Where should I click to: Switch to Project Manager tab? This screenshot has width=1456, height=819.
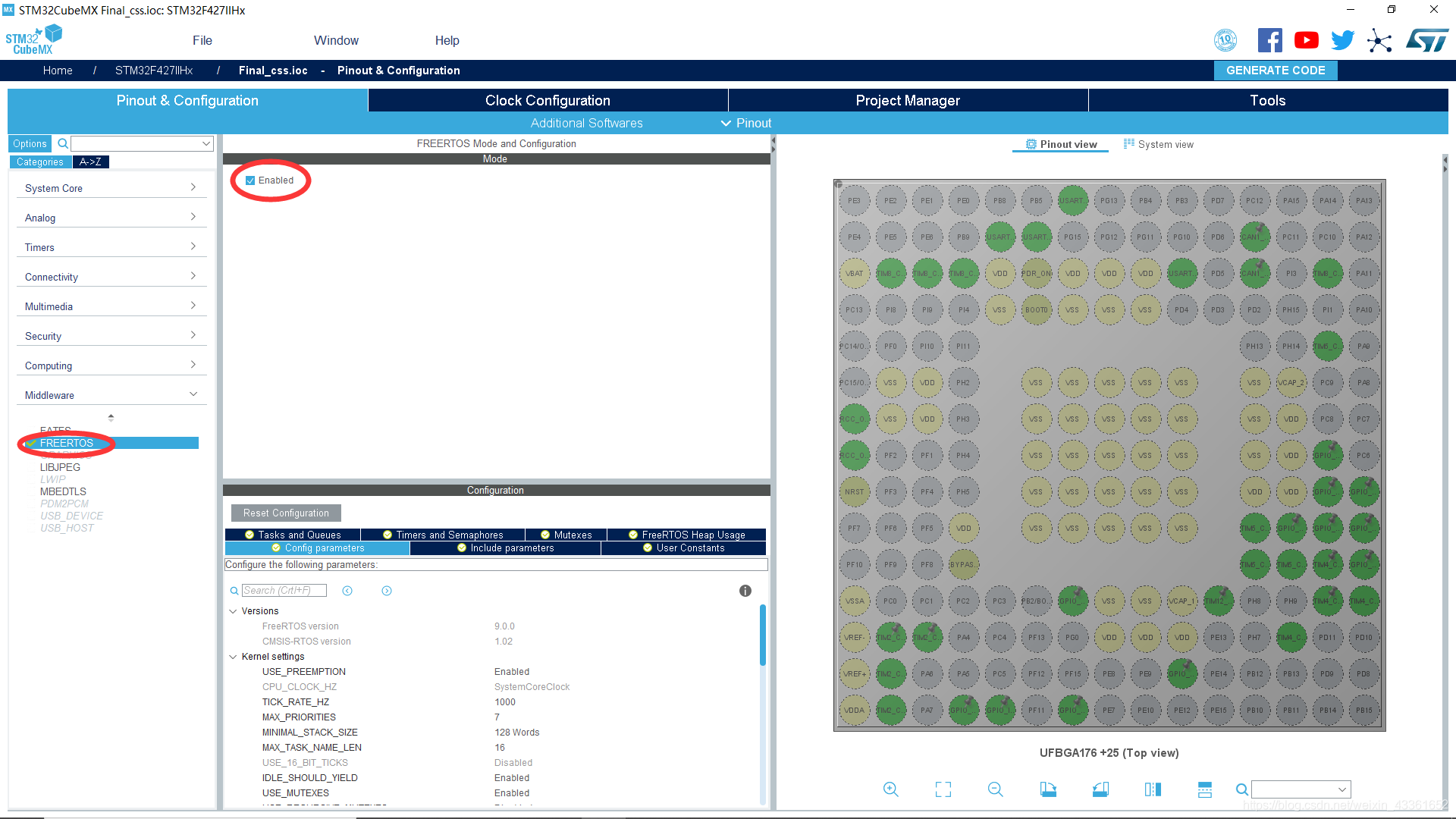point(908,100)
